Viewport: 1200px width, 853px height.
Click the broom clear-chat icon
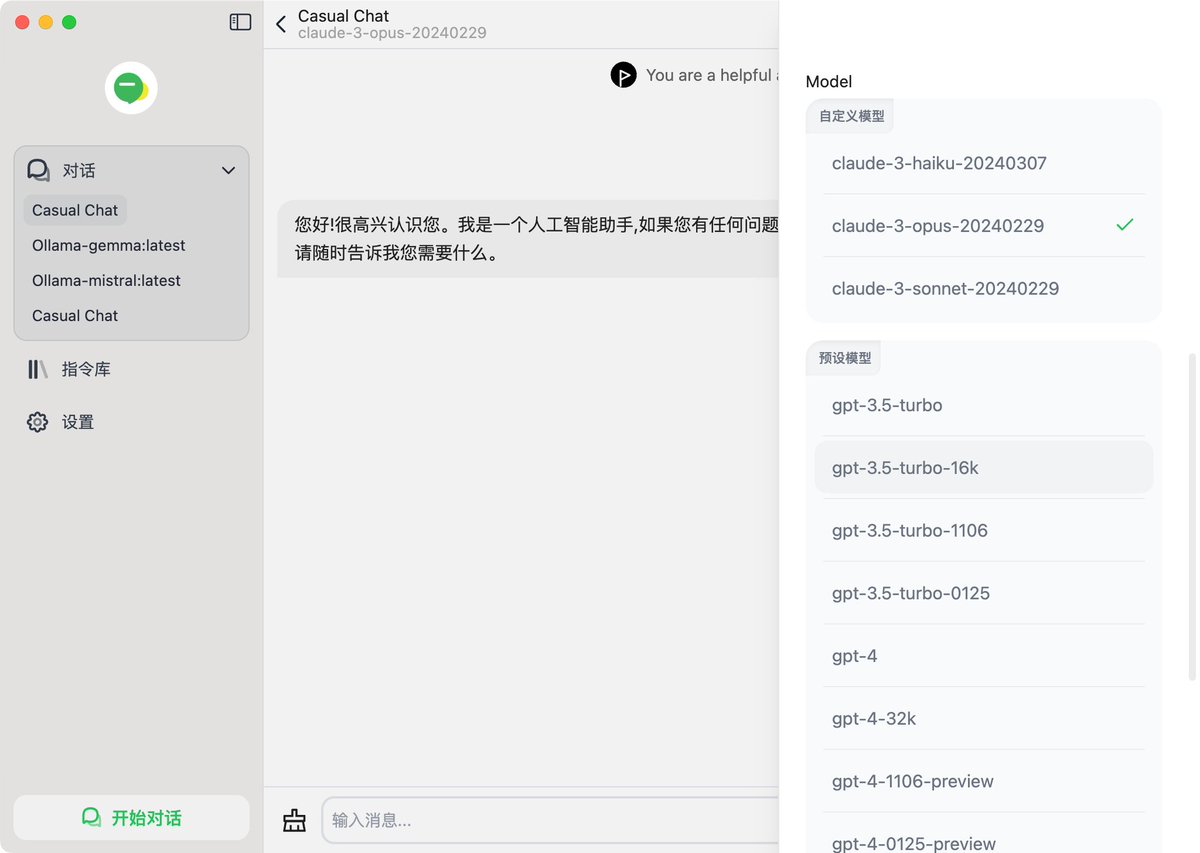tap(294, 820)
